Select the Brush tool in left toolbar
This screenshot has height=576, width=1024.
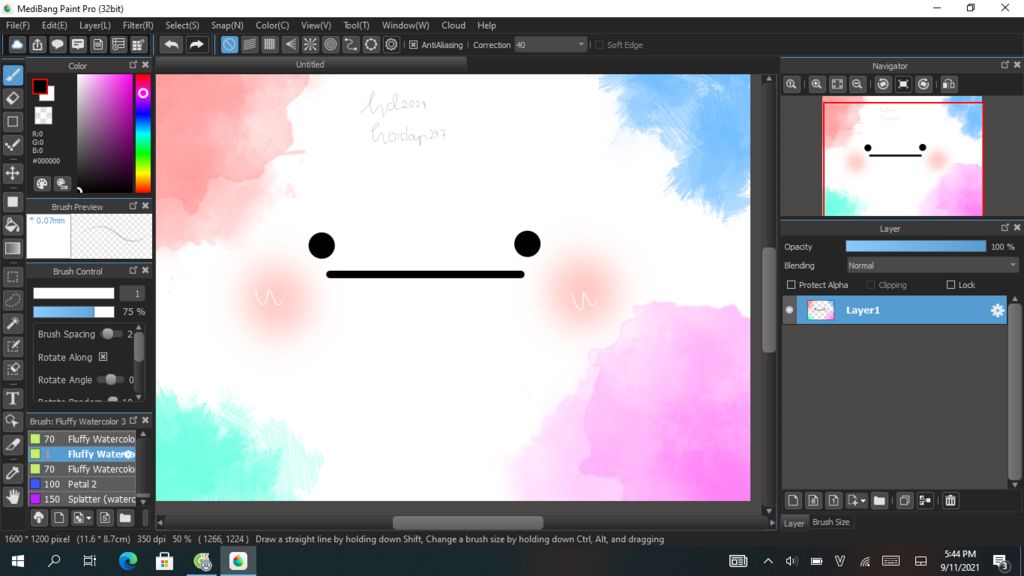click(13, 74)
